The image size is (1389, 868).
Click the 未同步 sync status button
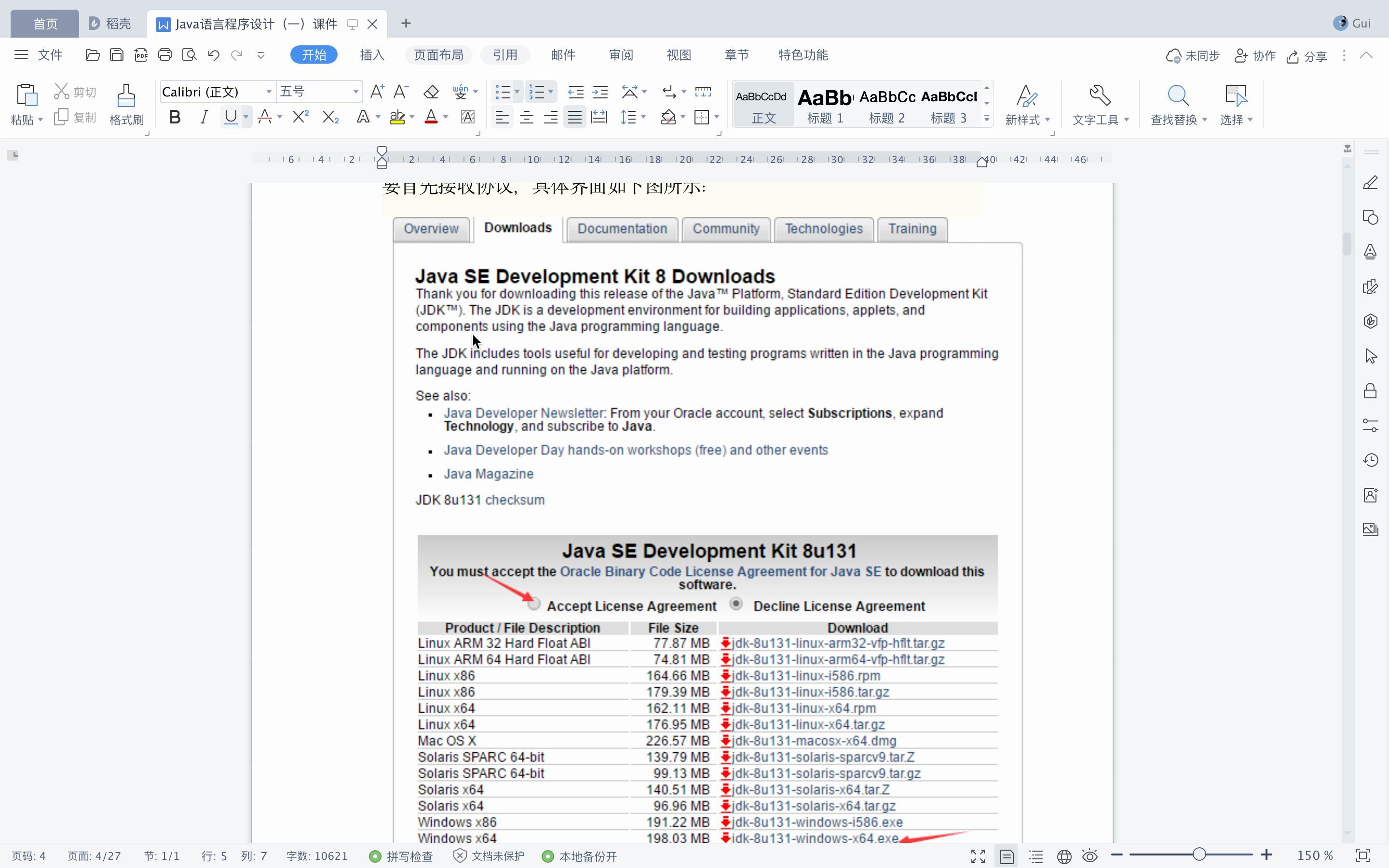(x=1193, y=55)
